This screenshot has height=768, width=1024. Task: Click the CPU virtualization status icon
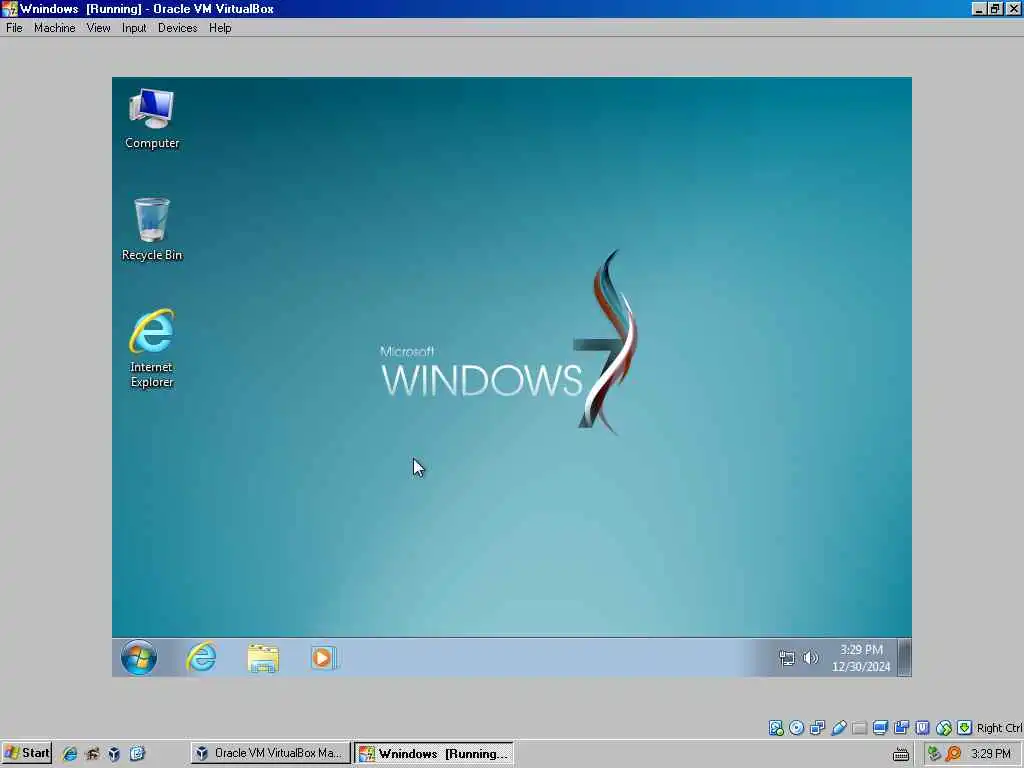click(923, 728)
